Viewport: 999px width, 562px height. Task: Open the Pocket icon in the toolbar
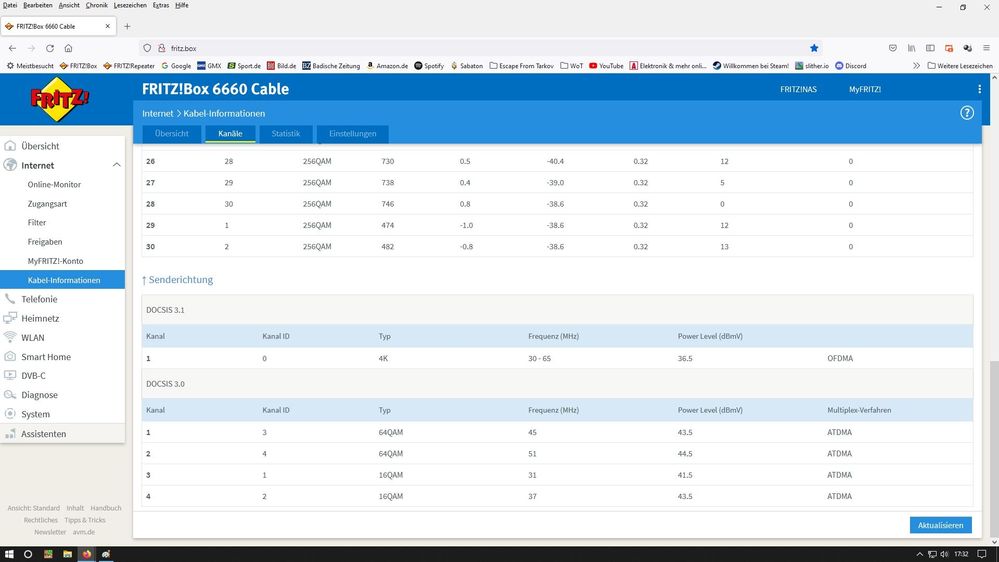pos(893,48)
